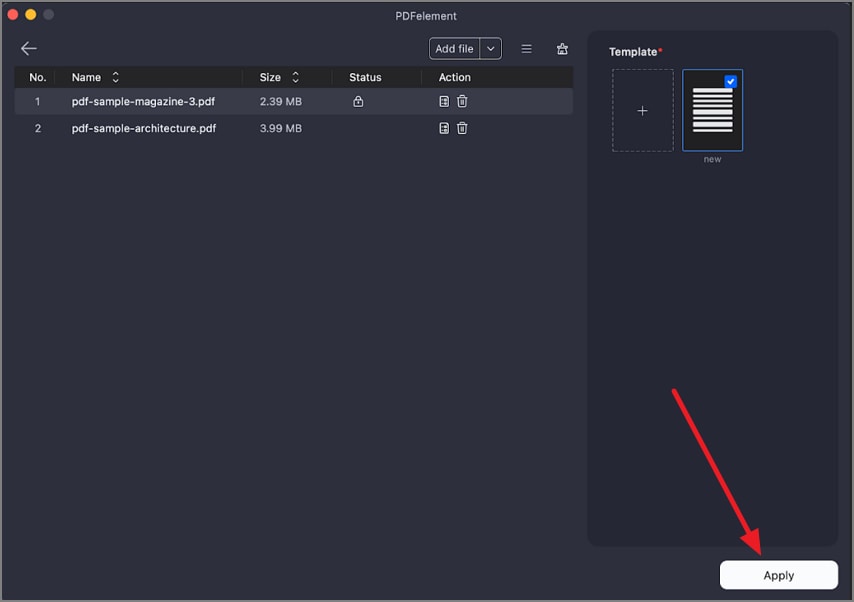Click the Status column header
Screen dimensions: 854x602
[x=365, y=77]
